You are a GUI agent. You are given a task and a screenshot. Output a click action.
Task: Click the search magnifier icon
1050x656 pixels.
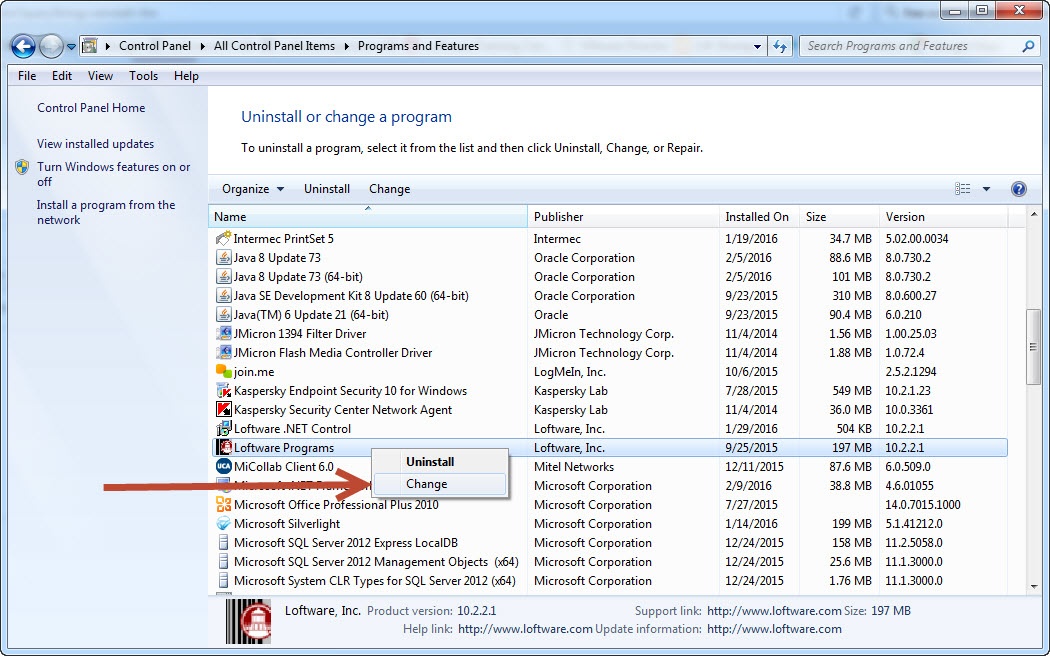(1028, 46)
